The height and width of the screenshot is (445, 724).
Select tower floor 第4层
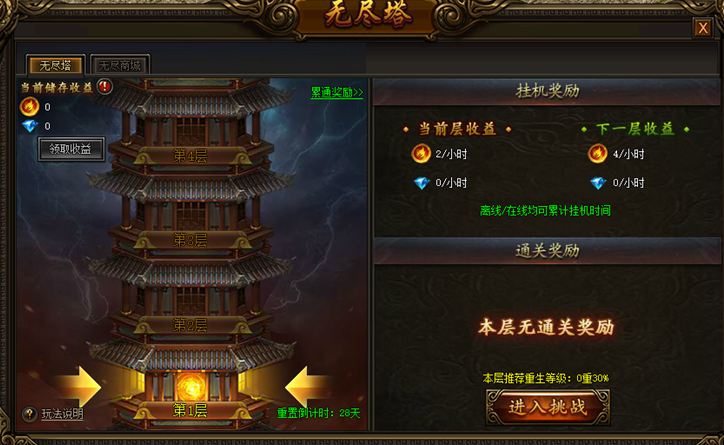tap(190, 156)
